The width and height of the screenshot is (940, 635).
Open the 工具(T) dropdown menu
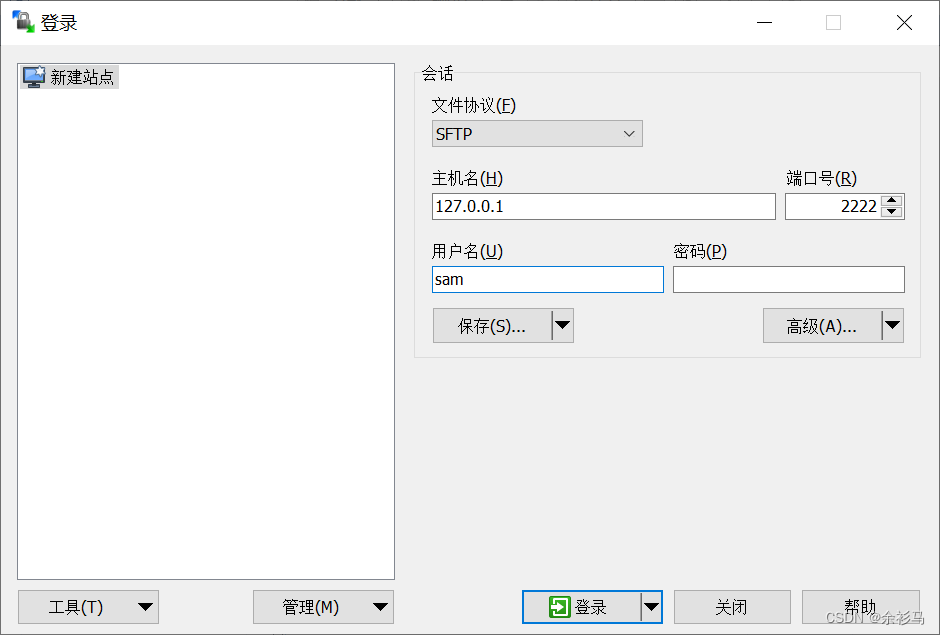coord(88,607)
